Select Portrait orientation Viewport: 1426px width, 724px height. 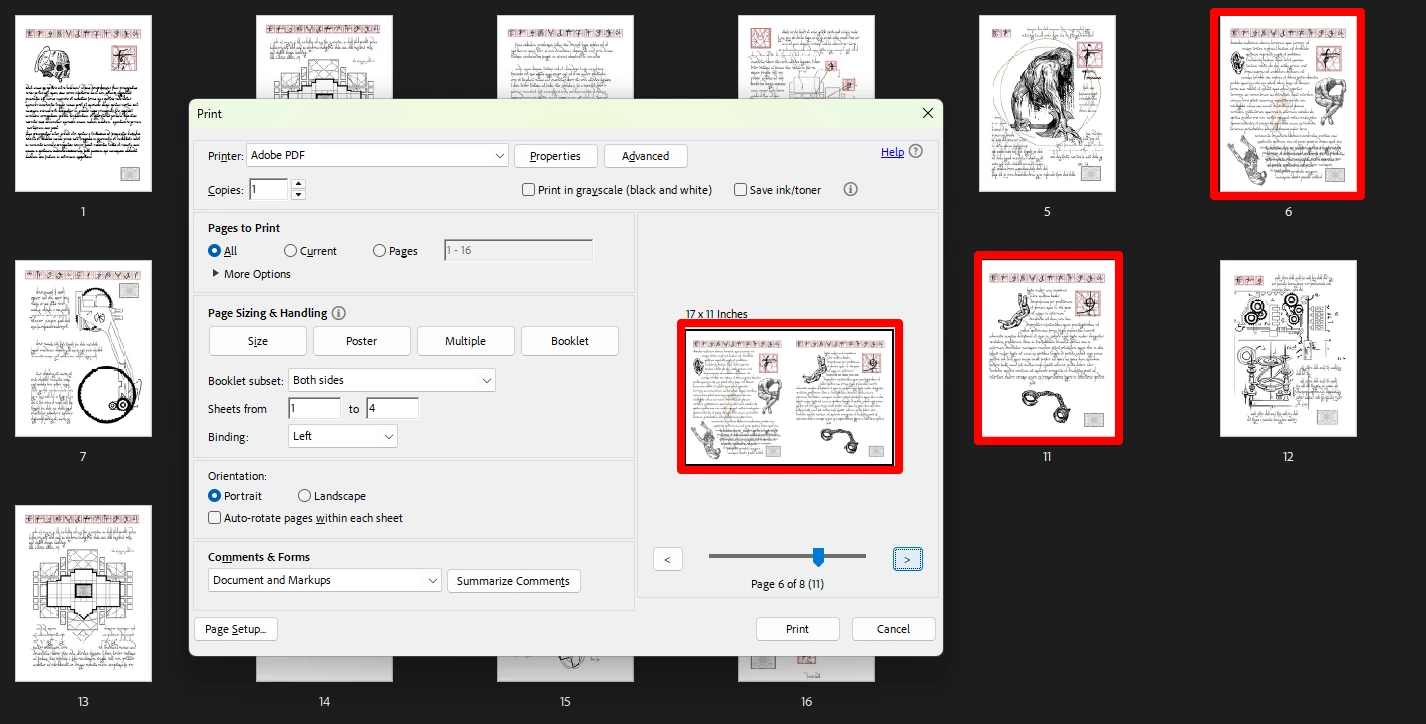pos(214,496)
